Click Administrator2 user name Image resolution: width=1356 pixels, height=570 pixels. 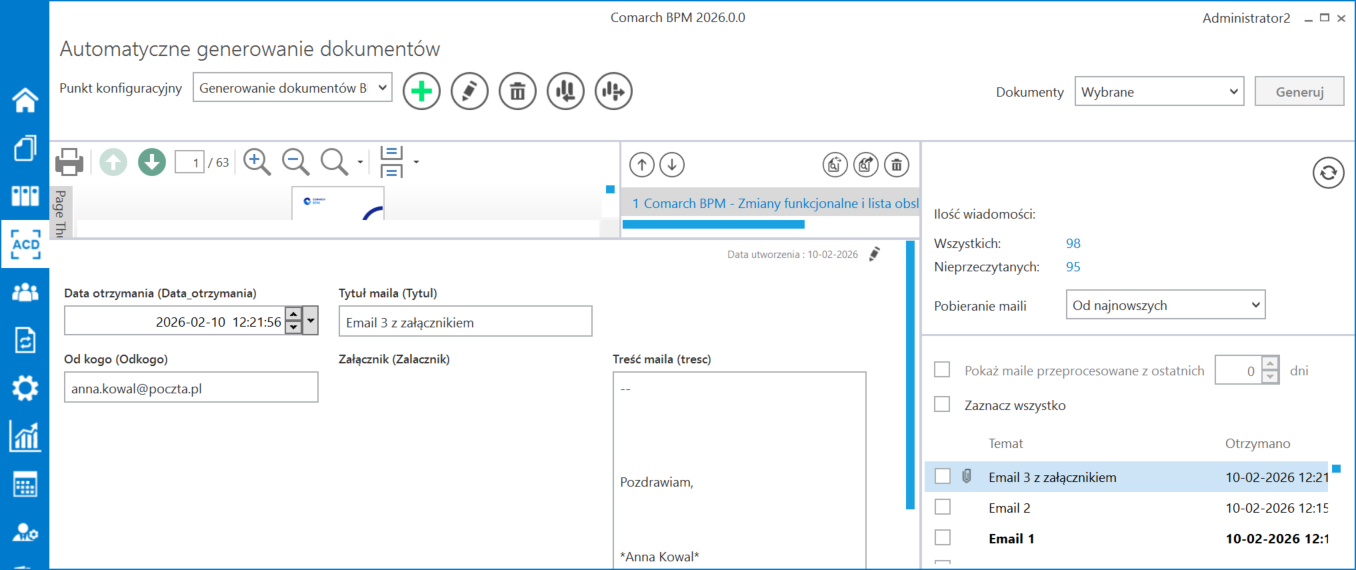pyautogui.click(x=1246, y=18)
